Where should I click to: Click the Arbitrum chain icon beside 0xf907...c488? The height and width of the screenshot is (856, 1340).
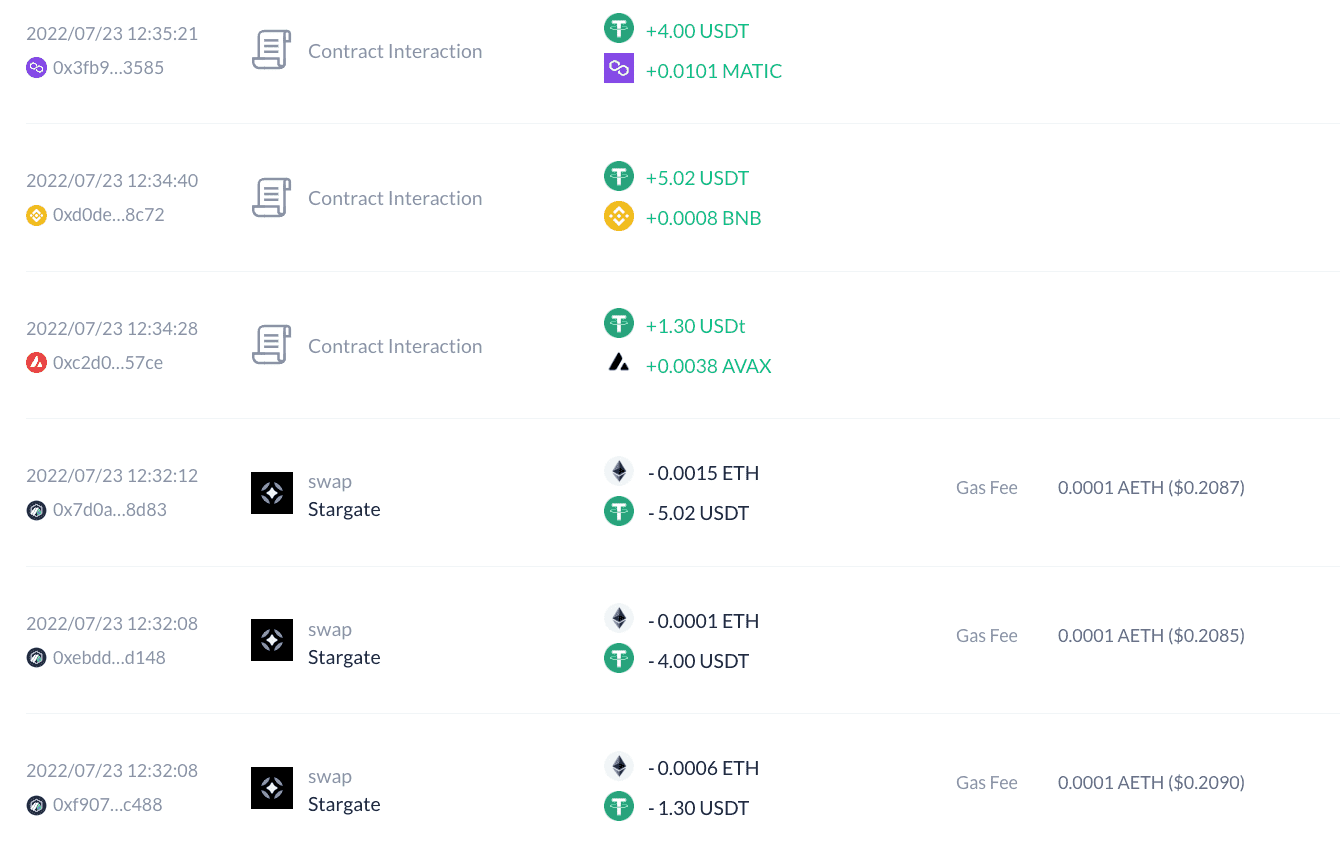click(36, 804)
